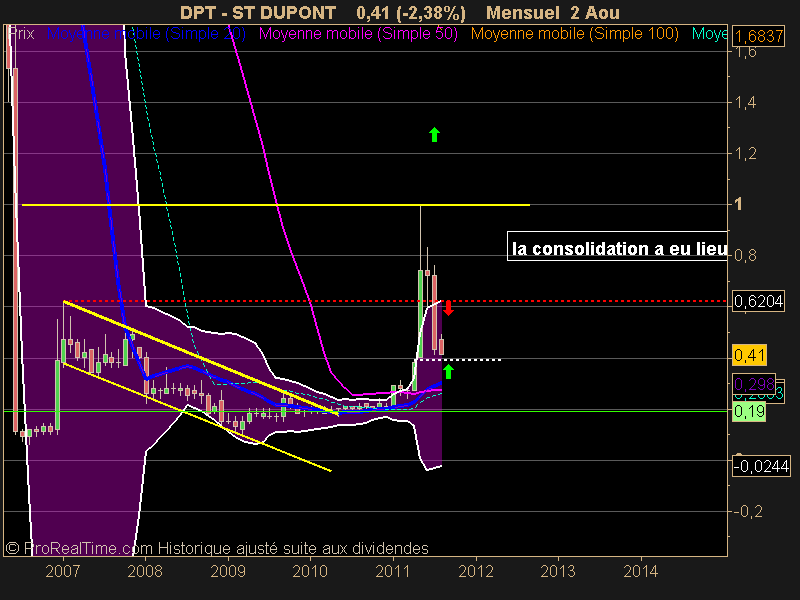The image size is (800, 600).
Task: Select "Moyenne mobile (Simple 50)" legend entry
Action: [358, 34]
